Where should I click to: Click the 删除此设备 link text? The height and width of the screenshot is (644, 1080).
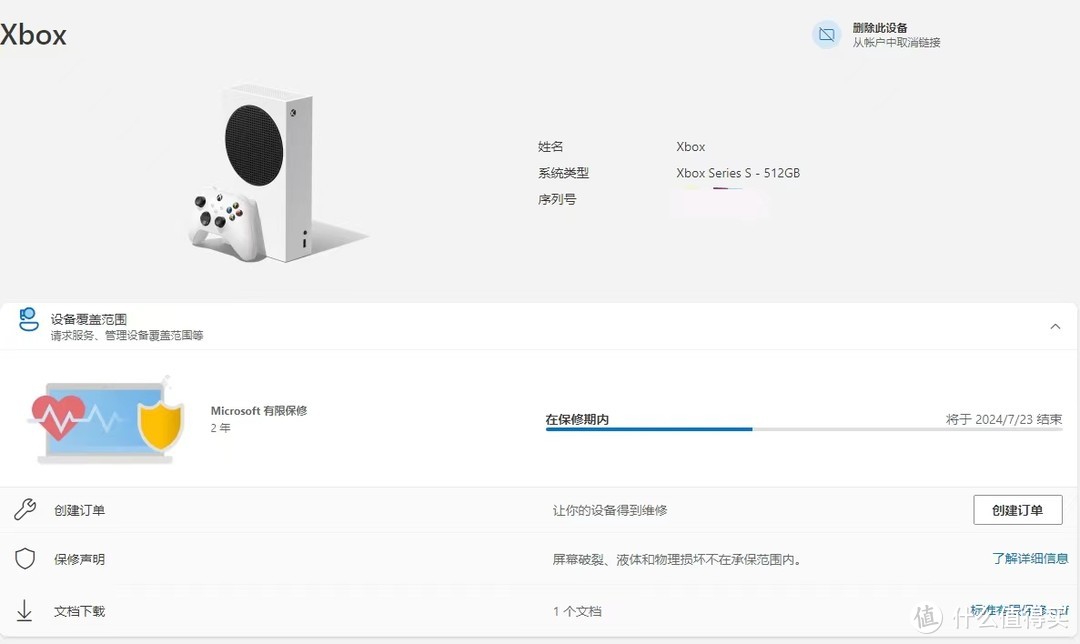(x=880, y=28)
